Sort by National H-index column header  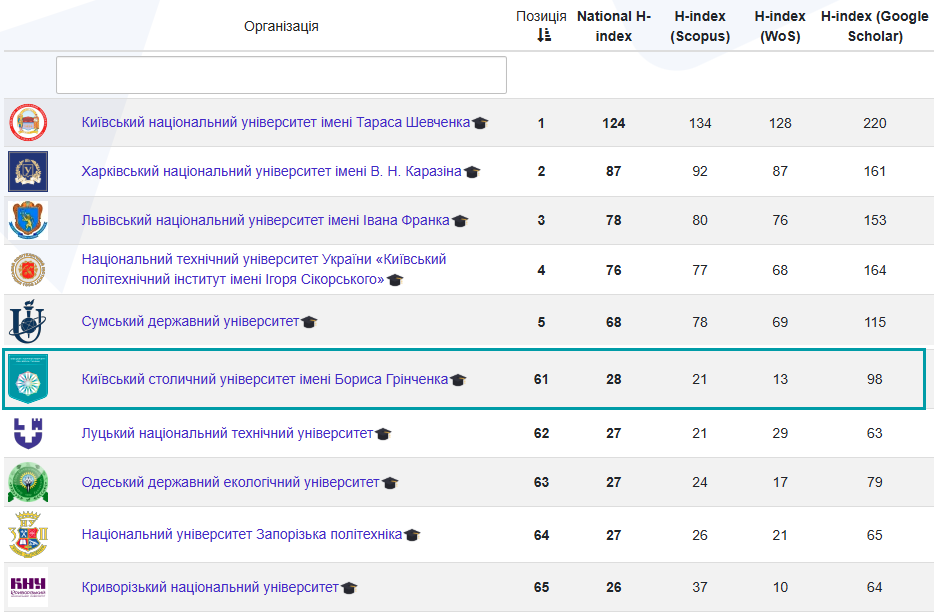coord(613,26)
